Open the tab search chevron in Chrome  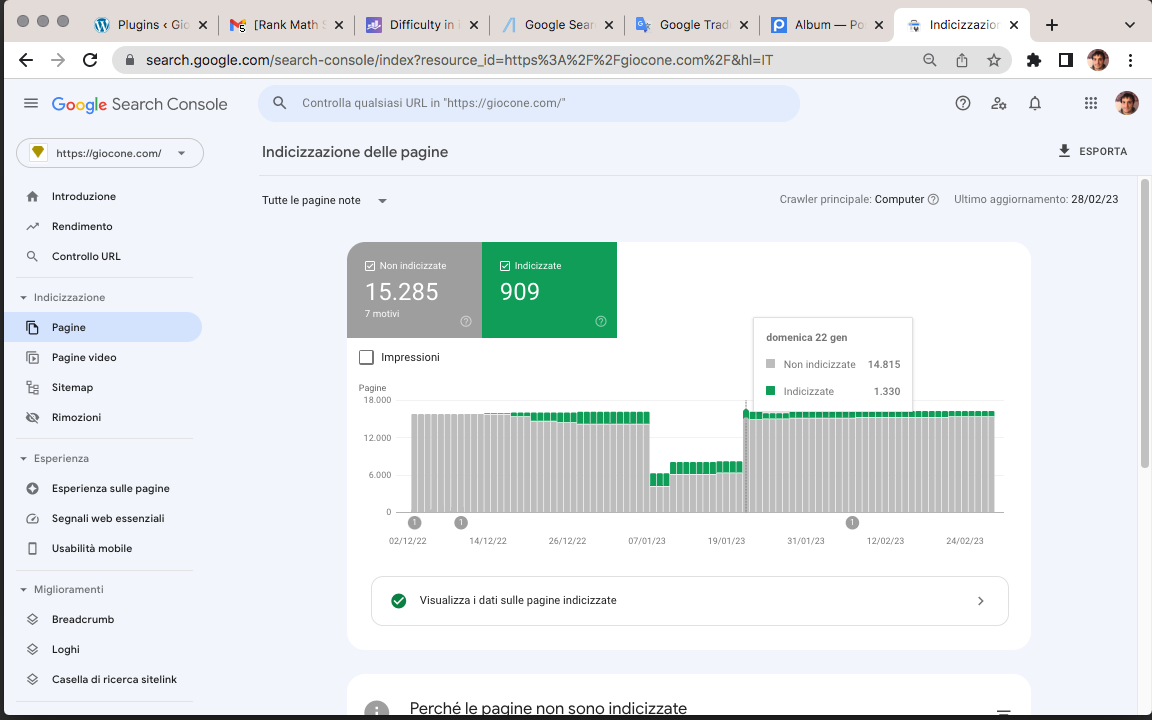tap(1130, 25)
